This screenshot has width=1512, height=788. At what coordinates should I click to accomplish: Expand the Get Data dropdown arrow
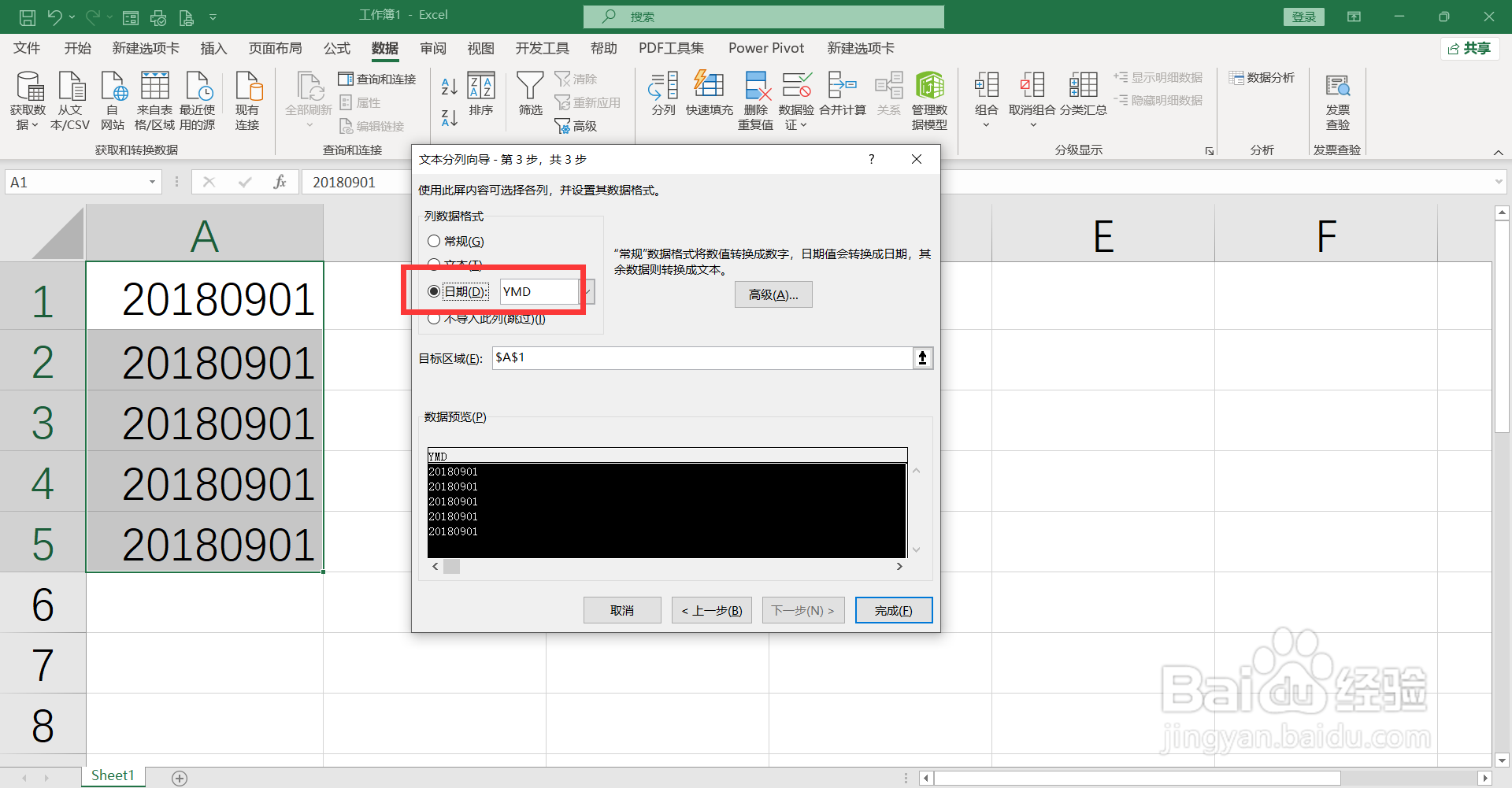35,124
